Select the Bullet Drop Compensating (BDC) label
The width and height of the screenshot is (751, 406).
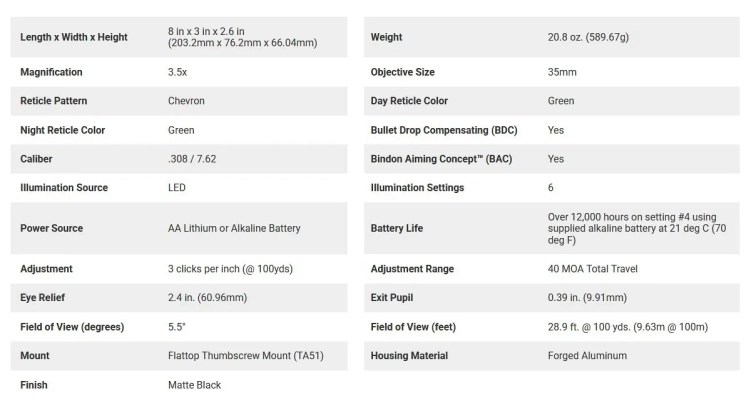point(444,130)
